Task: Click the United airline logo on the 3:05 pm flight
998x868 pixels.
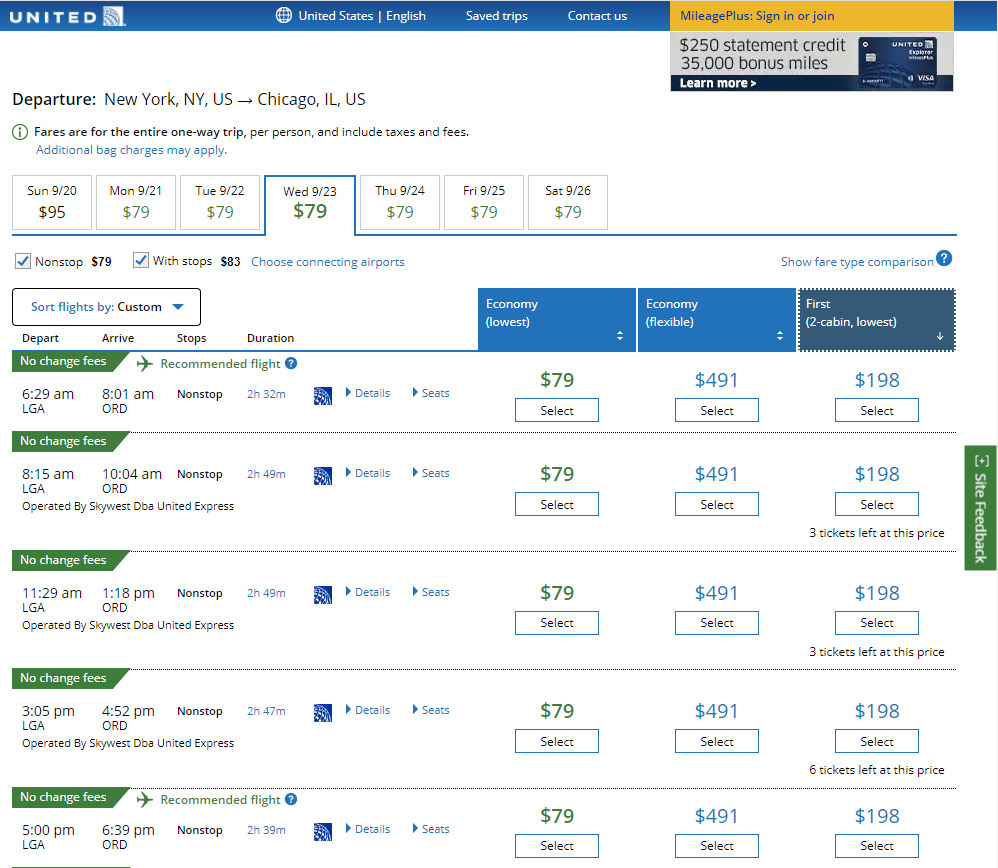Action: point(323,713)
